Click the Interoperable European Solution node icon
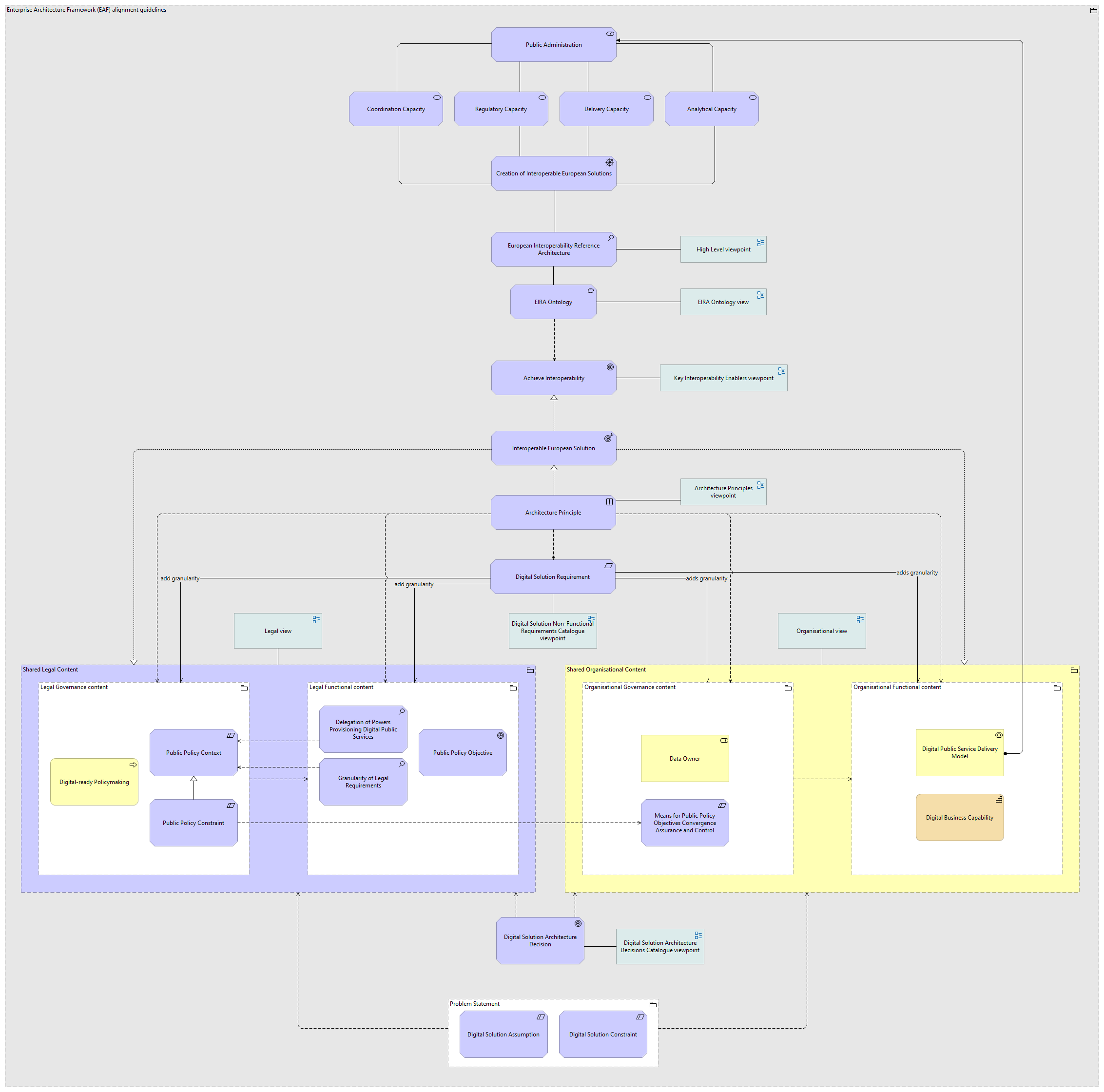The image size is (1104, 1092). [x=608, y=437]
